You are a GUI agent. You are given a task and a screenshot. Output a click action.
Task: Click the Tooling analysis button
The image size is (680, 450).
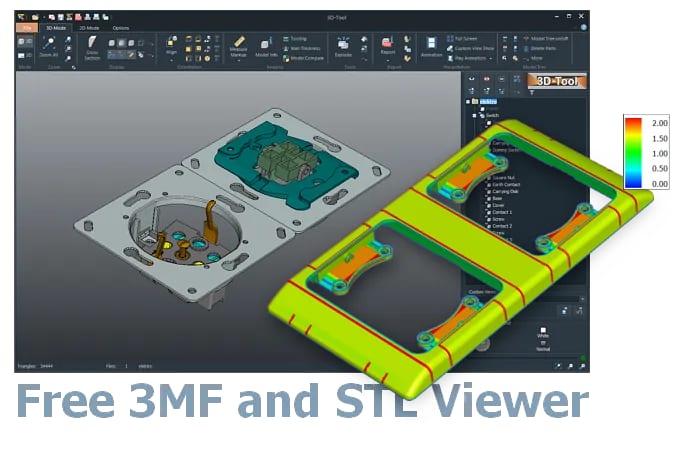[295, 39]
